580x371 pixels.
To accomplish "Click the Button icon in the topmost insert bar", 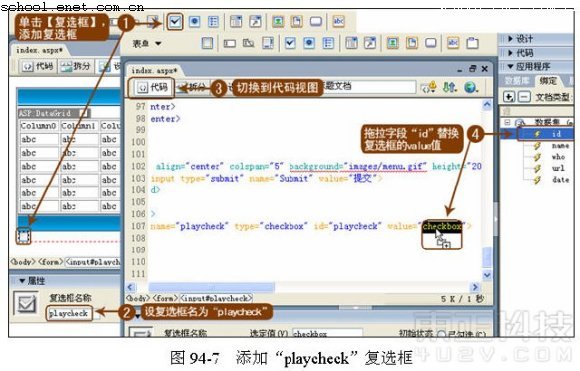I will [x=316, y=21].
